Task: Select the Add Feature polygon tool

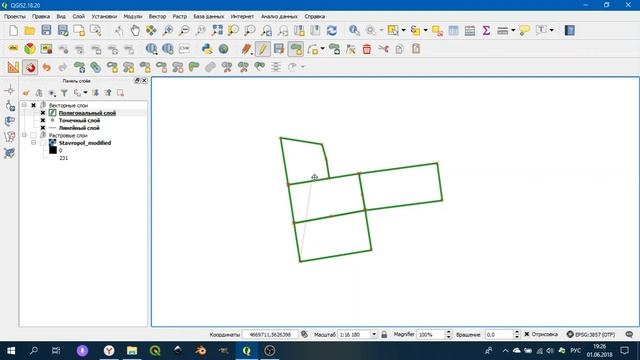Action: tap(296, 49)
